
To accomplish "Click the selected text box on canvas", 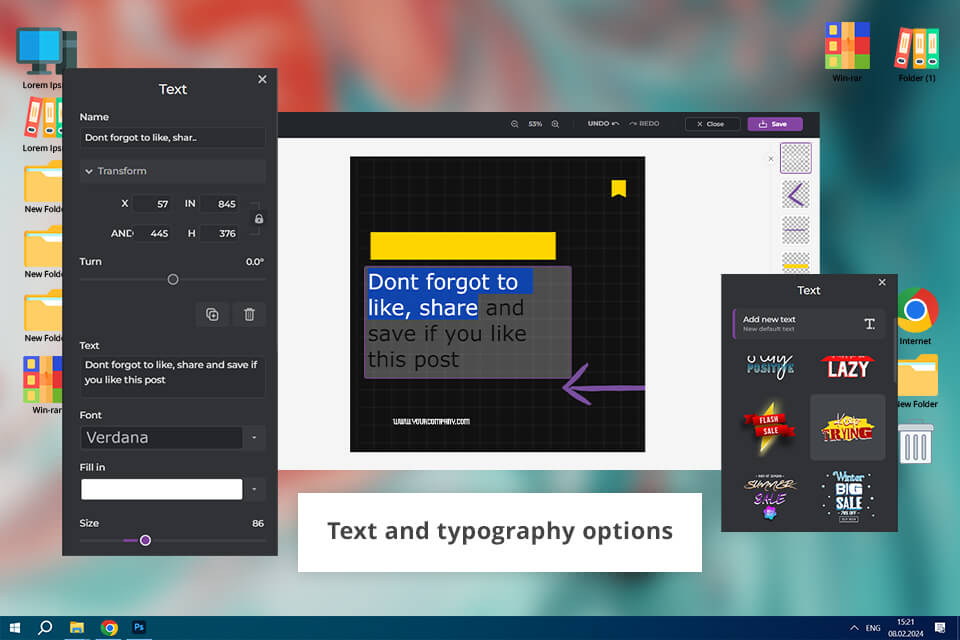I will coord(468,322).
